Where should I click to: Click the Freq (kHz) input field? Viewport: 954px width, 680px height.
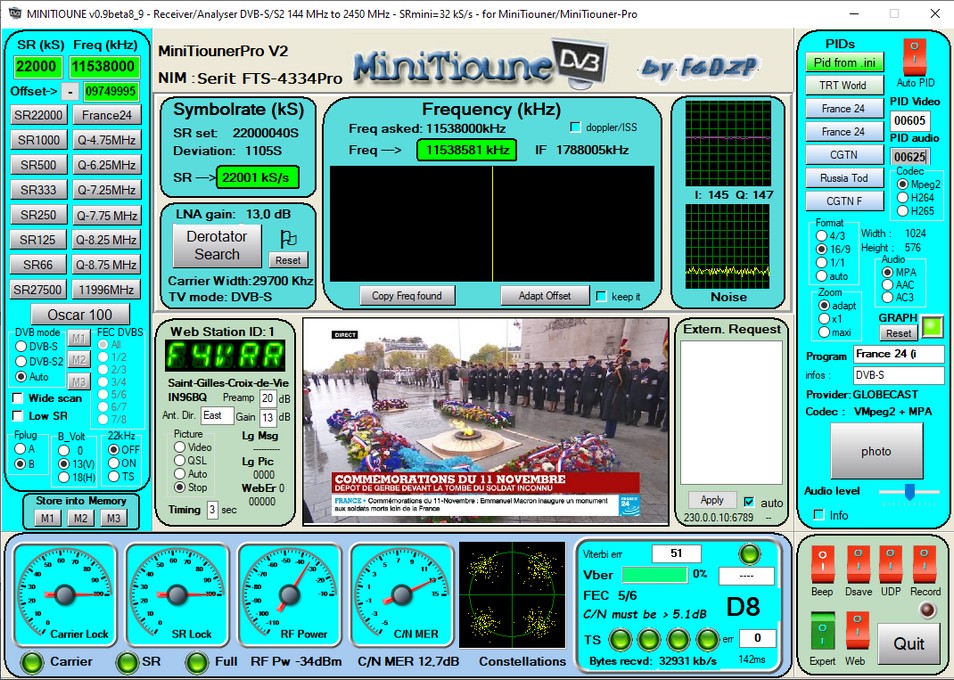[x=104, y=66]
